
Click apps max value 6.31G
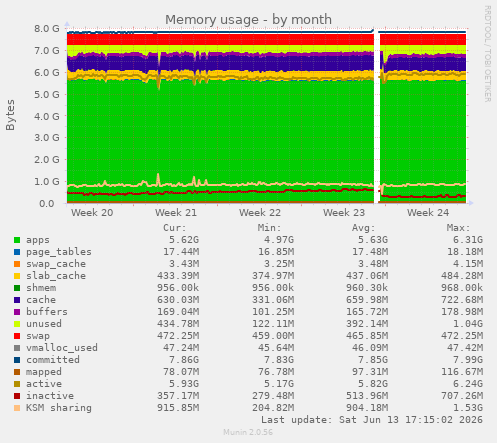point(468,240)
